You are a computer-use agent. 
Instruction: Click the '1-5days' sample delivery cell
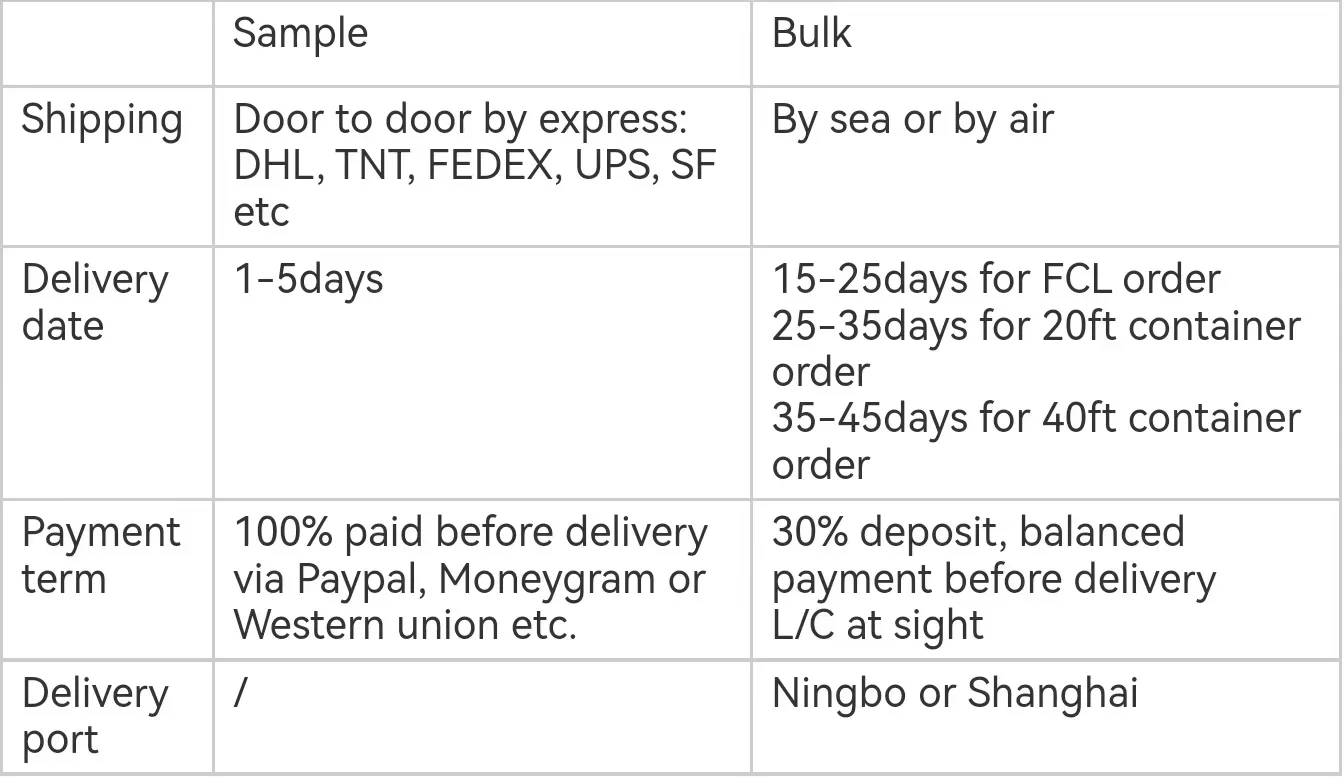tap(308, 279)
